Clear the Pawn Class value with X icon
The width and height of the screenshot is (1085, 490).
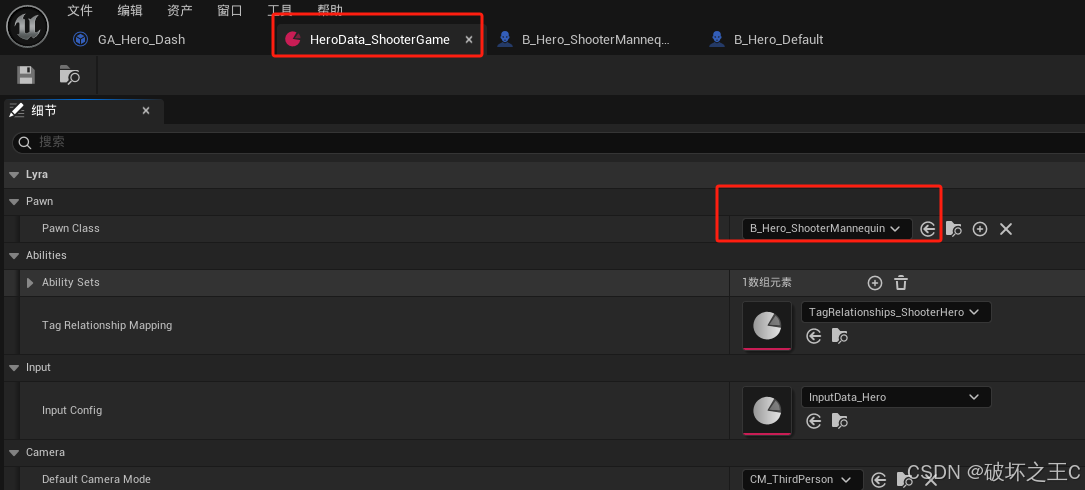1006,229
